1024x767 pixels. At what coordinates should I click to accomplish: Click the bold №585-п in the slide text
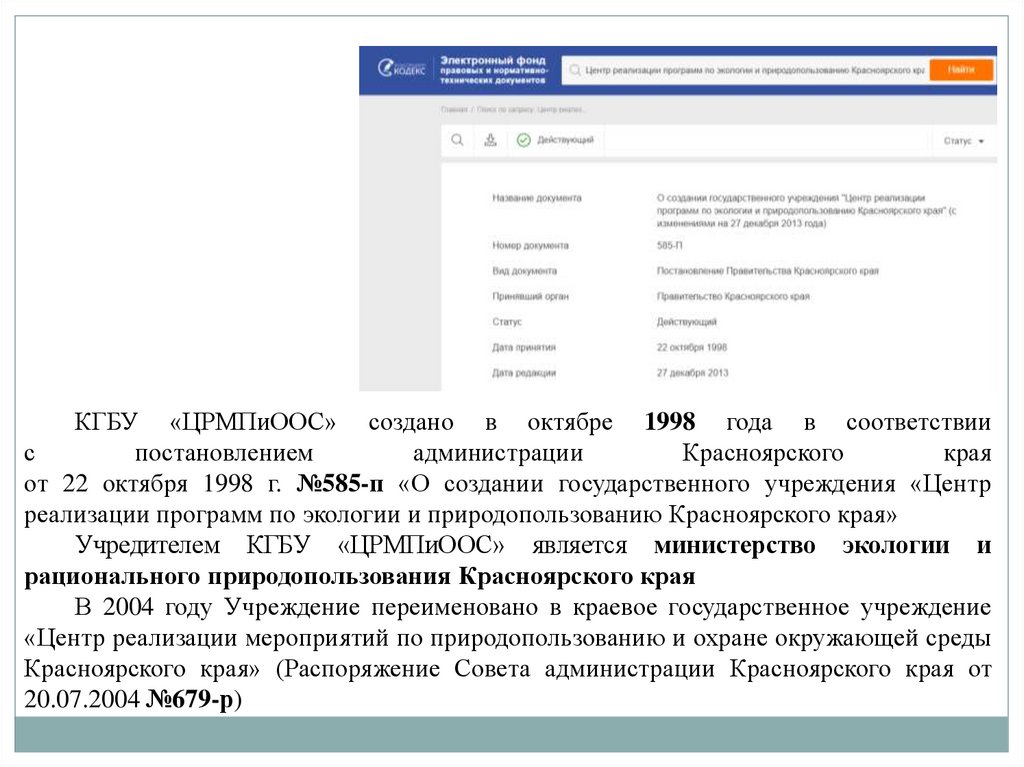[340, 485]
